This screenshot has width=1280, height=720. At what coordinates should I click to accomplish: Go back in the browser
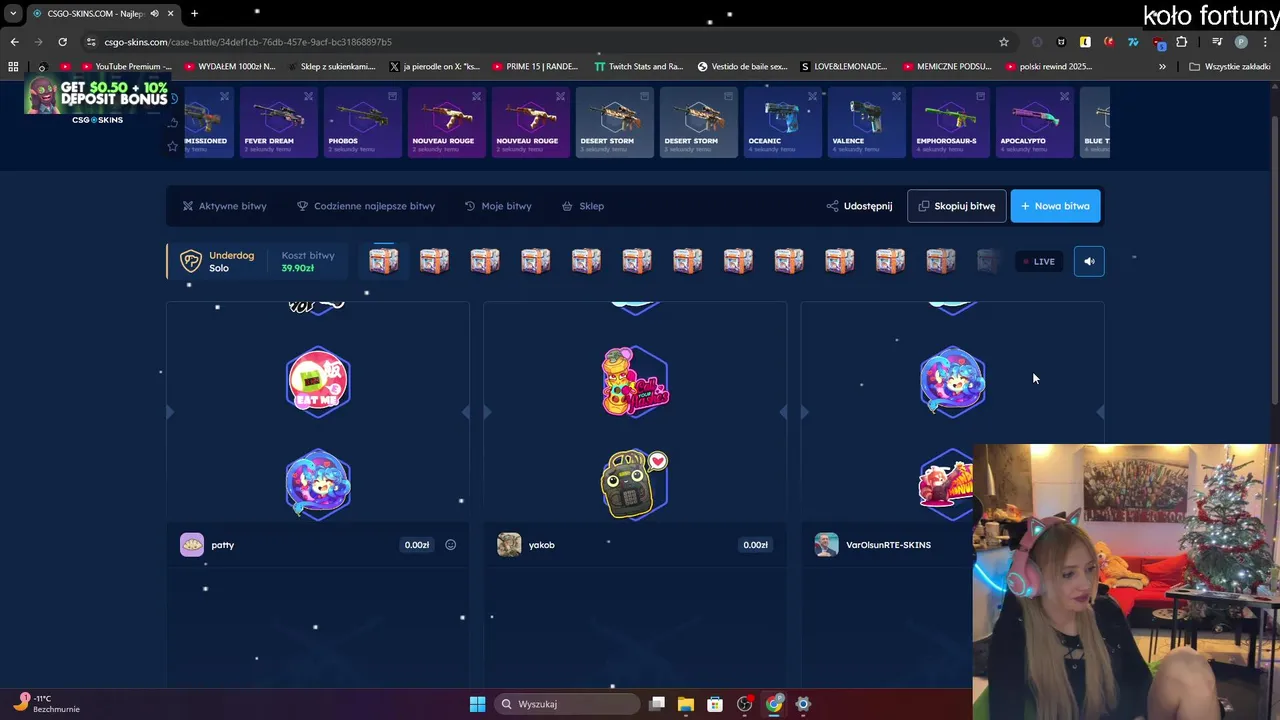(14, 42)
